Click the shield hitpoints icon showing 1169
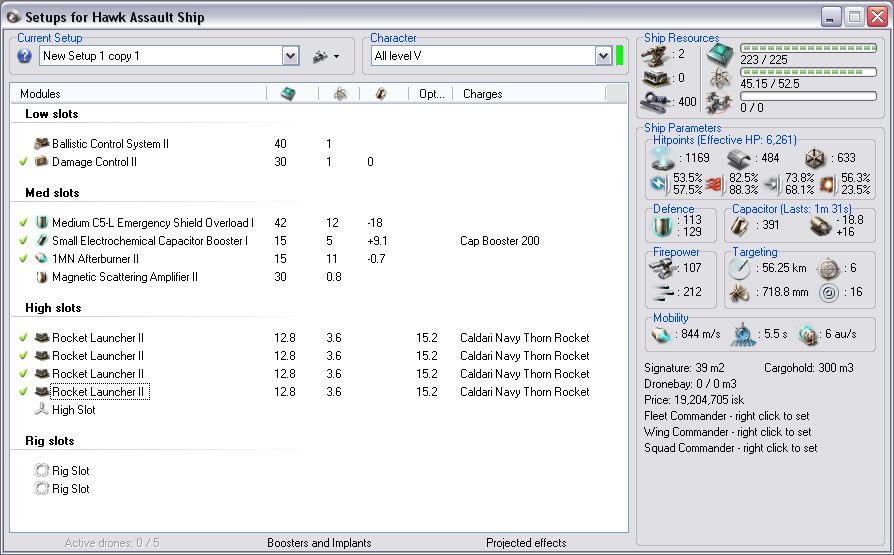This screenshot has width=894, height=555. click(x=663, y=158)
